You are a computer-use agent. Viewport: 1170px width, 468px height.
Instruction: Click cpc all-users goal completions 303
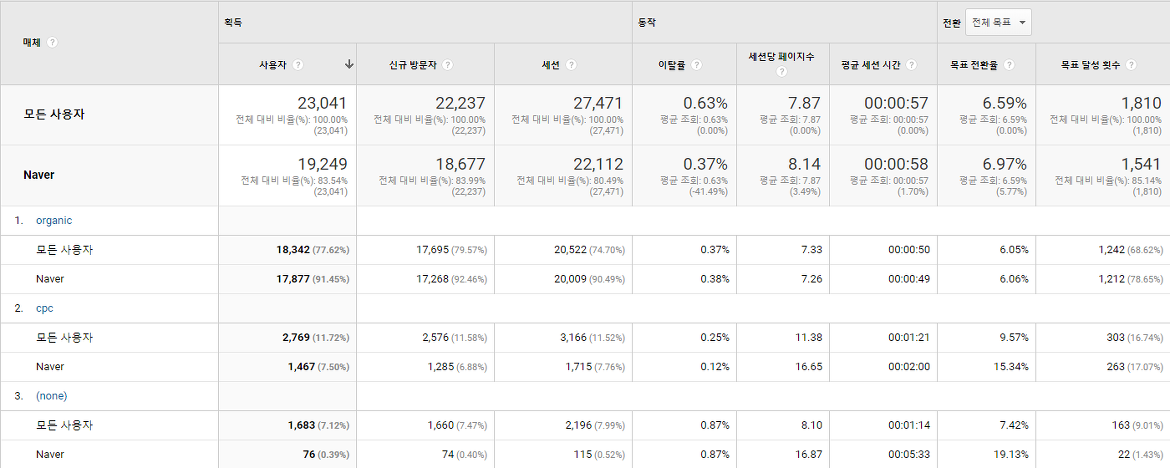[1116, 337]
